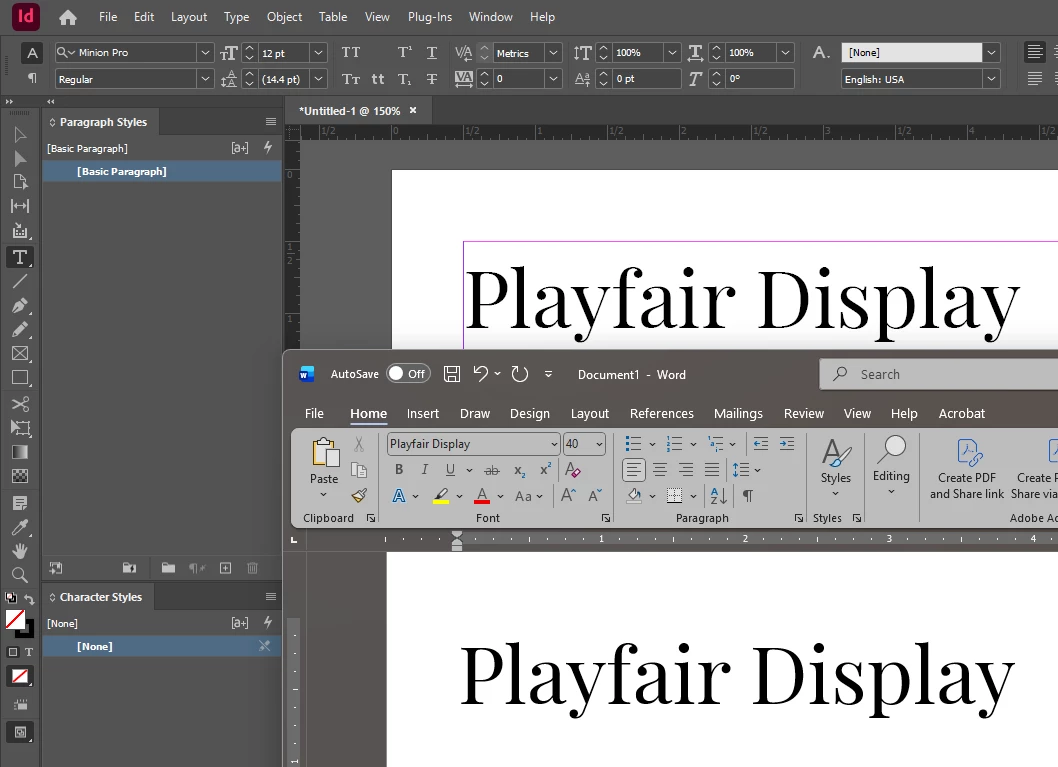Click the Save icon in Word title bar
This screenshot has width=1058, height=767.
coord(451,374)
